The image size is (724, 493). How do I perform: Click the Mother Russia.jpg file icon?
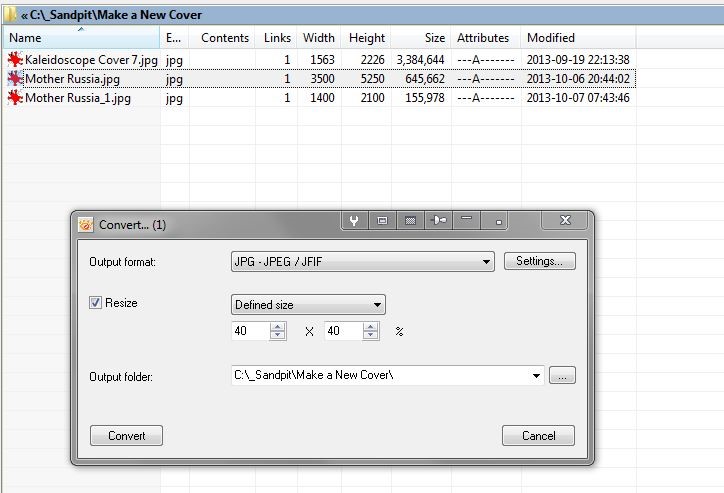click(15, 79)
